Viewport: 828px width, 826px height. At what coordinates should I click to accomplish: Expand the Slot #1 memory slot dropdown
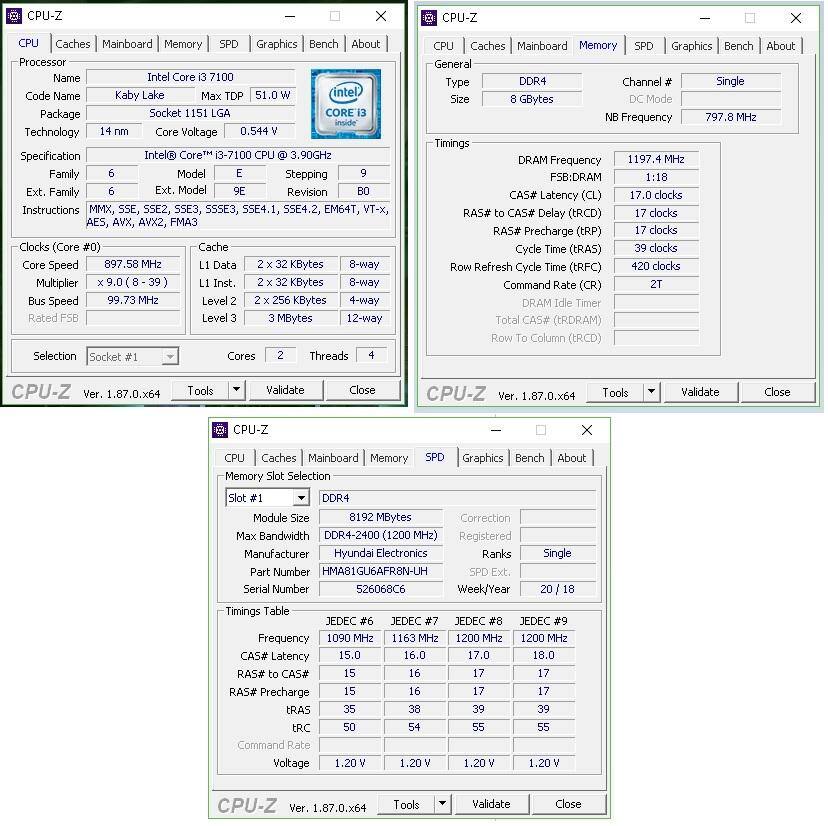[x=300, y=498]
